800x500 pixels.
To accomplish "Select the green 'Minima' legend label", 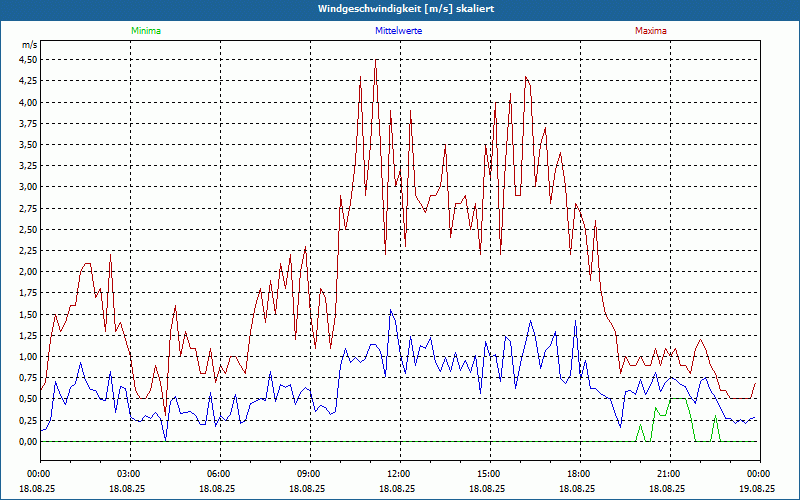I will (146, 31).
